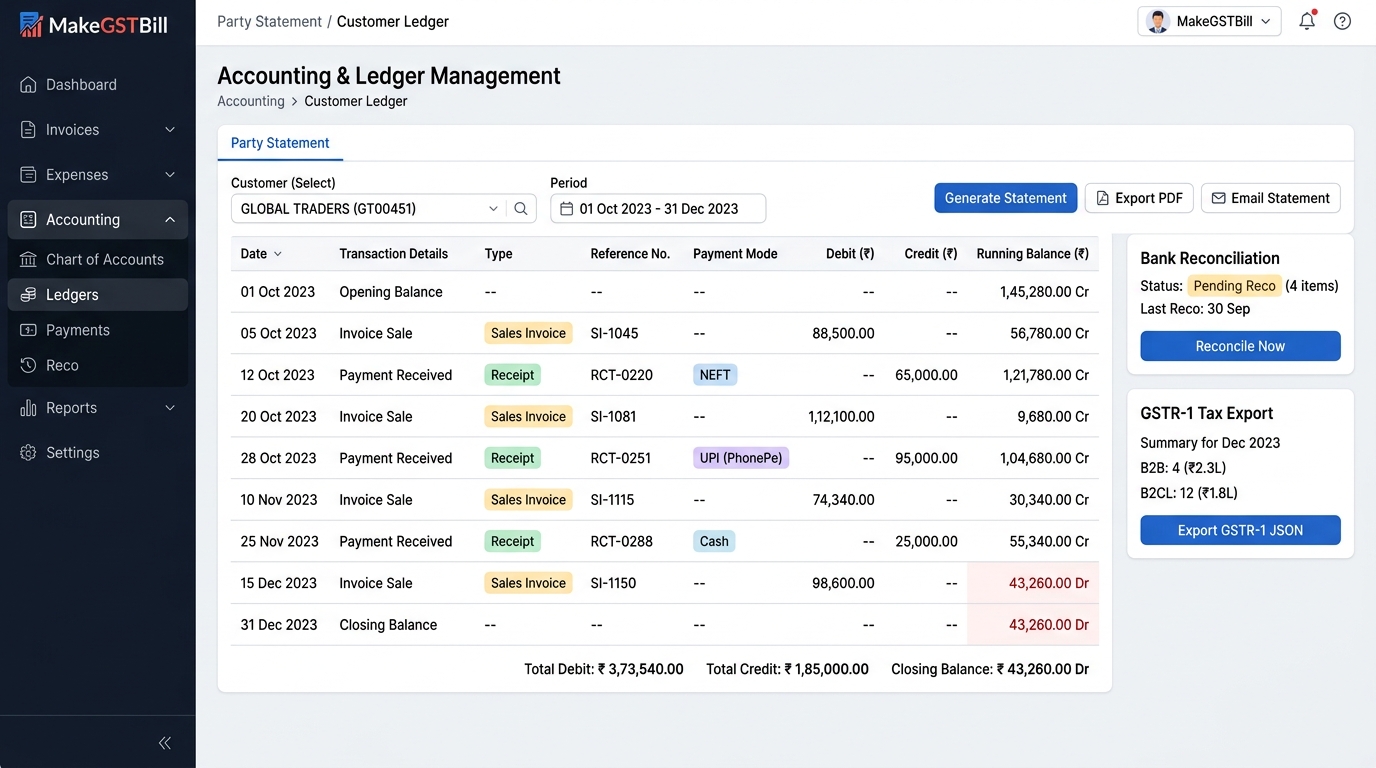This screenshot has height=768, width=1376.
Task: Click the customer search magnifier icon
Action: pos(521,209)
